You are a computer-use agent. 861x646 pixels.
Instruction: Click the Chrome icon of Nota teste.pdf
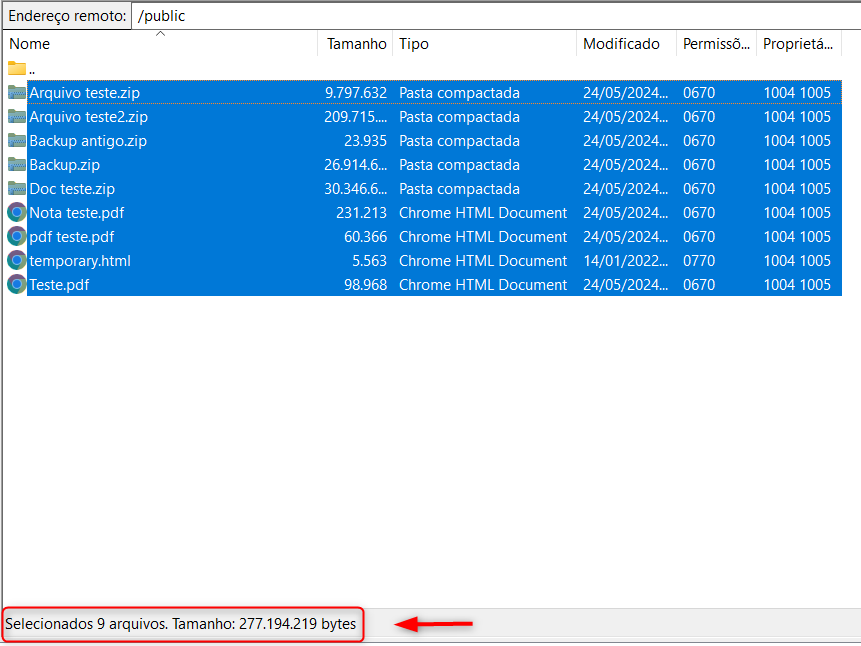click(17, 213)
